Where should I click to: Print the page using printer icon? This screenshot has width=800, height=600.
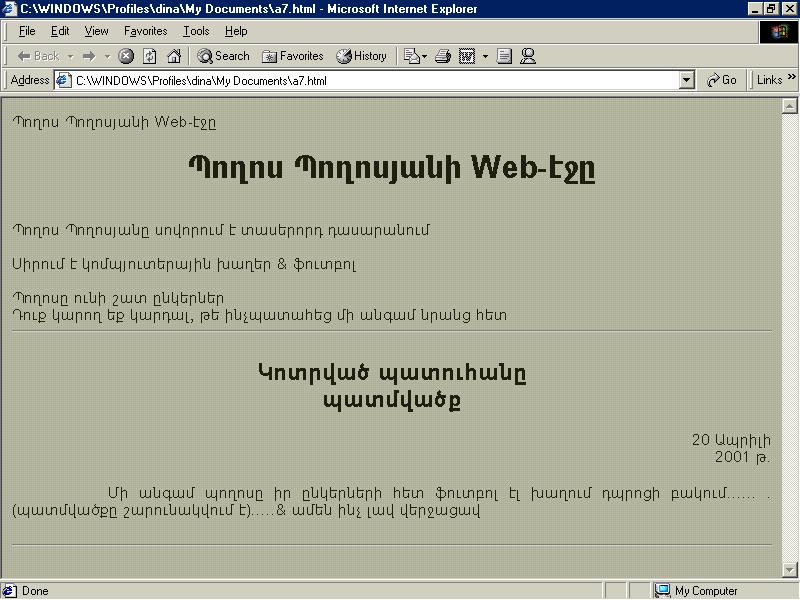[x=443, y=56]
